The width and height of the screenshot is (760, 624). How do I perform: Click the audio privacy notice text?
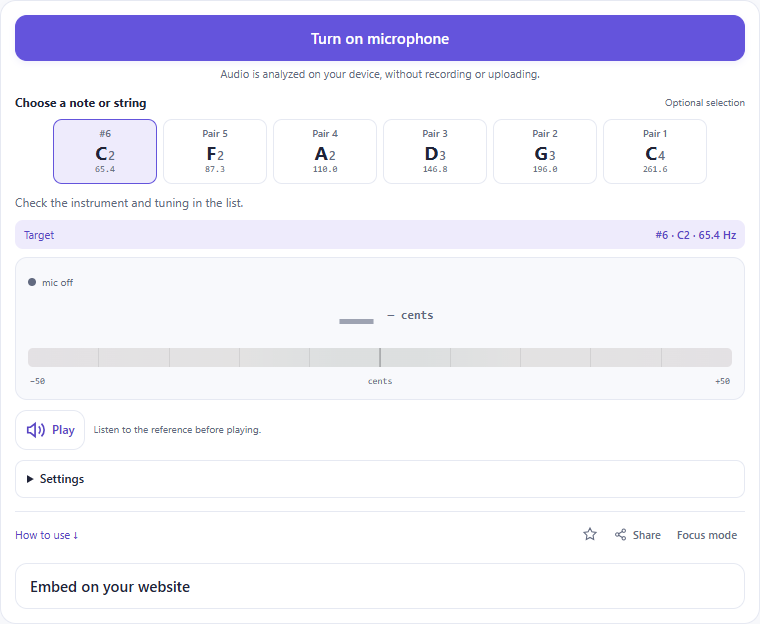380,74
